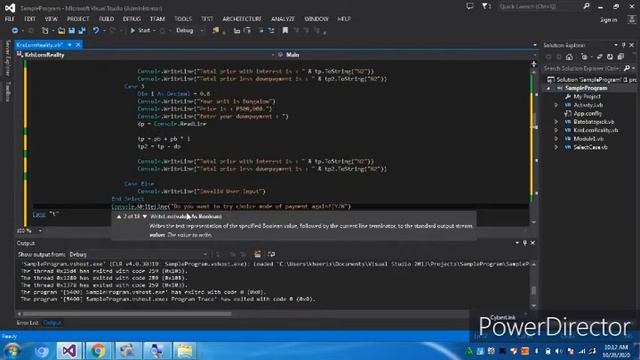Image resolution: width=640 pixels, height=360 pixels.
Task: Click the decrease indent toolbar icon
Action: click(237, 31)
